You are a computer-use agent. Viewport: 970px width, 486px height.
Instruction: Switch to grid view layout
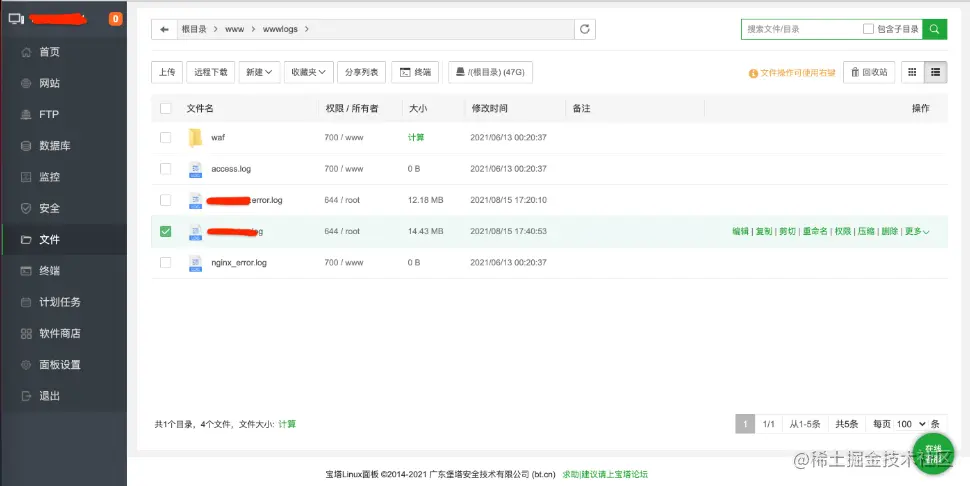[912, 72]
